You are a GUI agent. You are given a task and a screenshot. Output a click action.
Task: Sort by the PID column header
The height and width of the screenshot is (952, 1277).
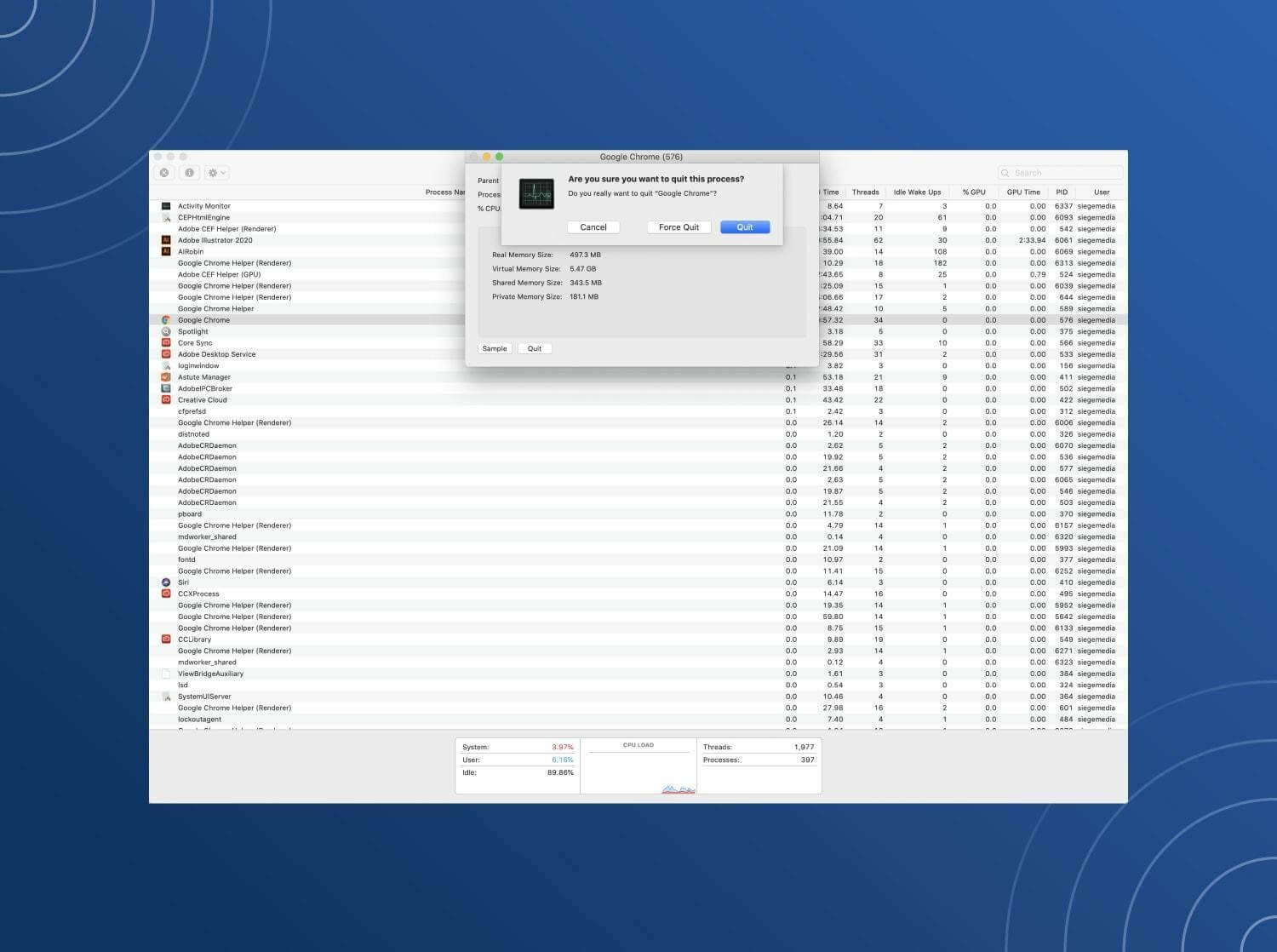(x=1062, y=192)
